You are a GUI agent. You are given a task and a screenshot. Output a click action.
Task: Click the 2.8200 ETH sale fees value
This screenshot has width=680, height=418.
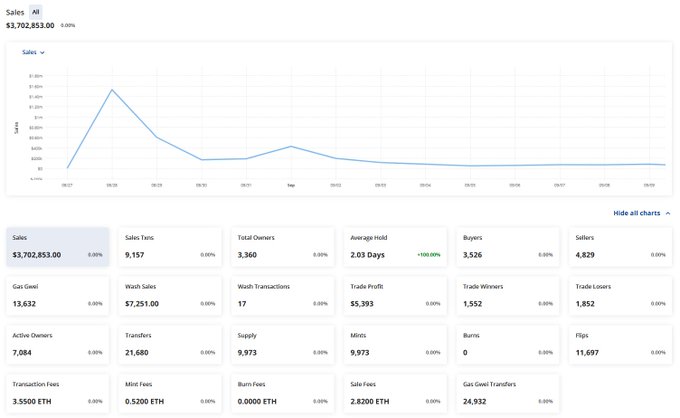pos(369,402)
